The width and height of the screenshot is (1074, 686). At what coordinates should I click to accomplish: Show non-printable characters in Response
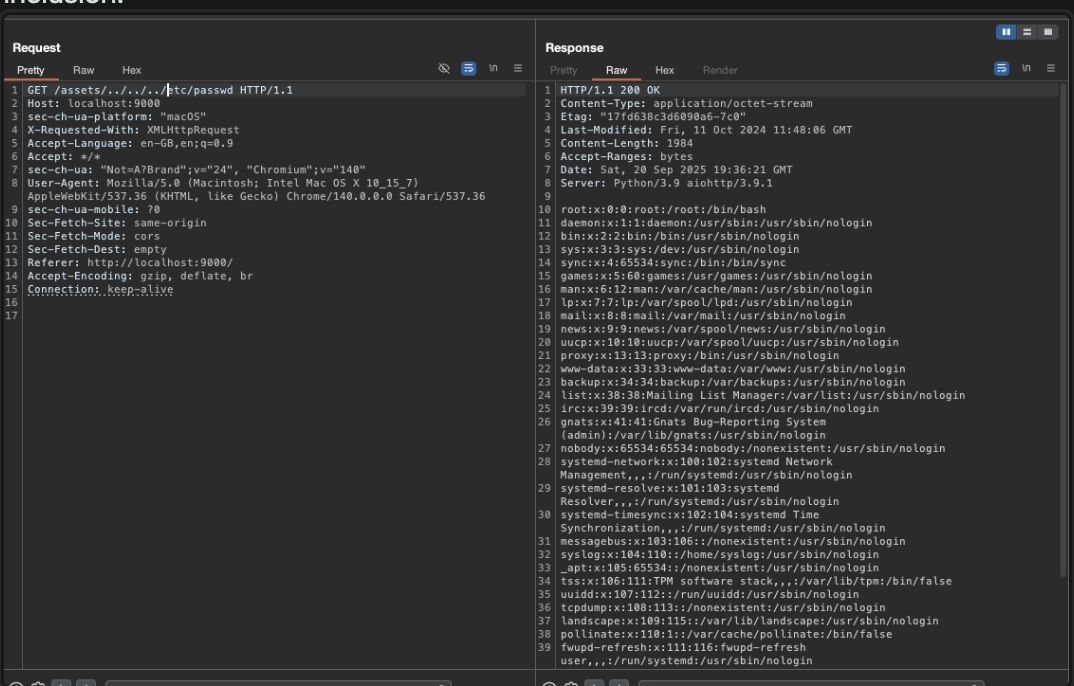pyautogui.click(x=1027, y=70)
